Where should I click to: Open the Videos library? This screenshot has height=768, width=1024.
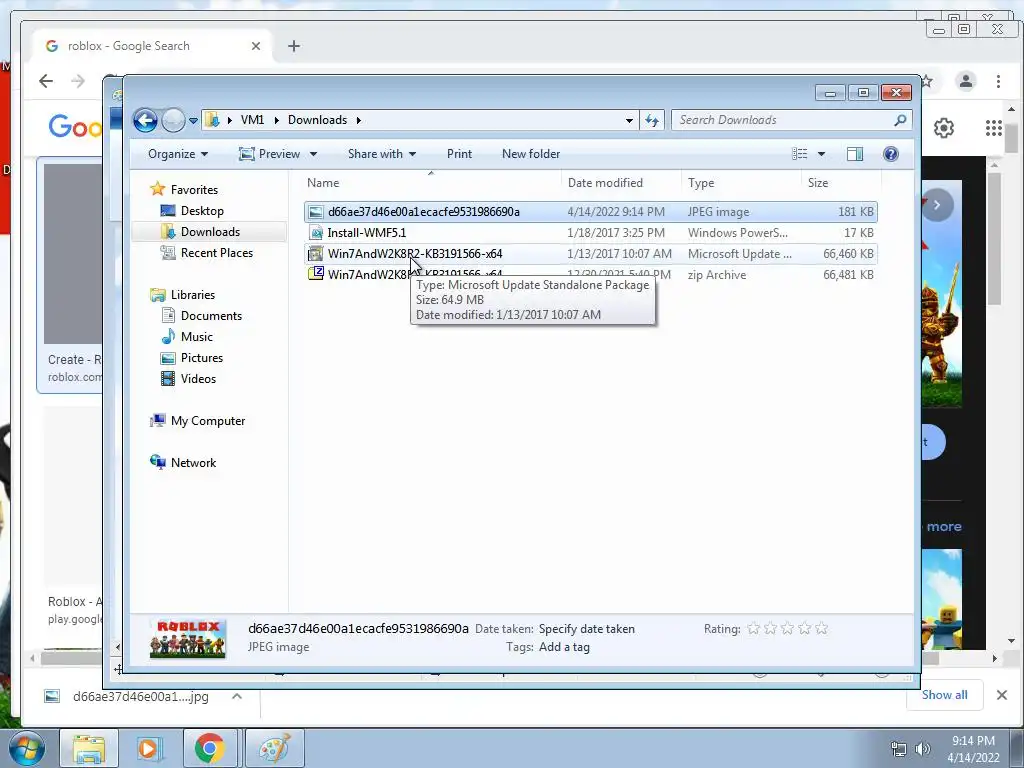click(188, 379)
